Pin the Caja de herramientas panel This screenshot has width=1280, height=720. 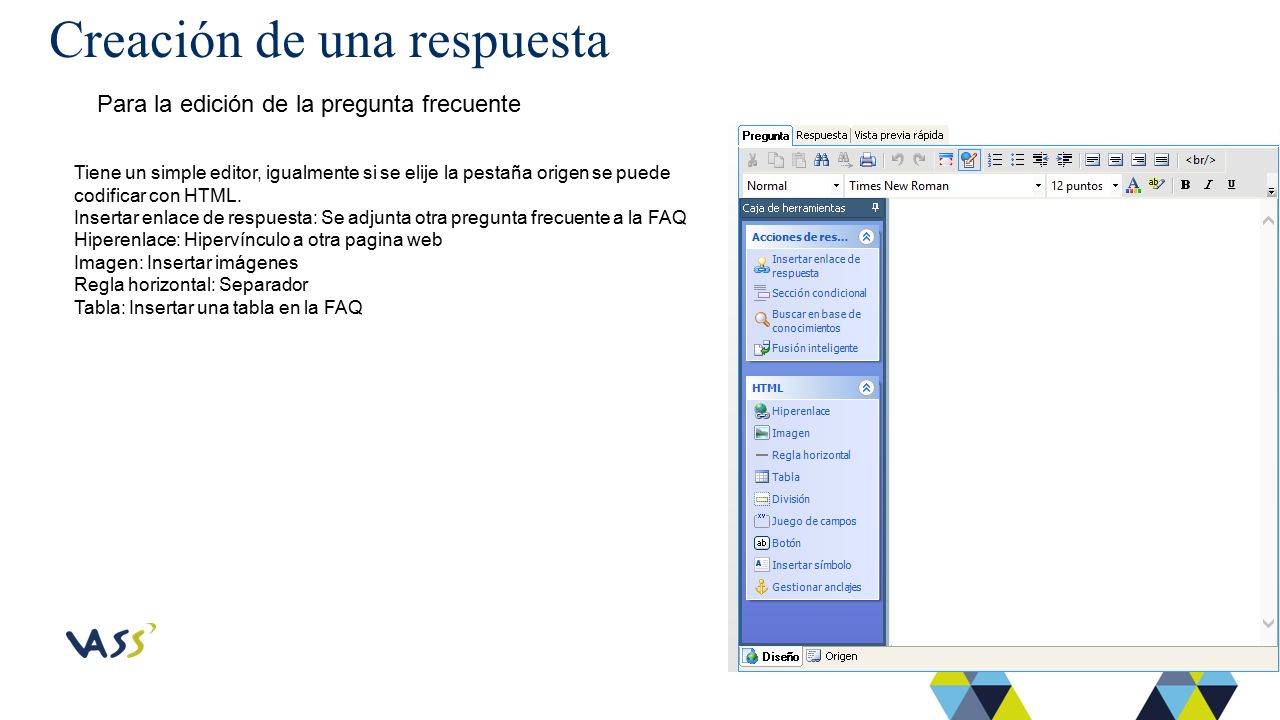tap(875, 208)
